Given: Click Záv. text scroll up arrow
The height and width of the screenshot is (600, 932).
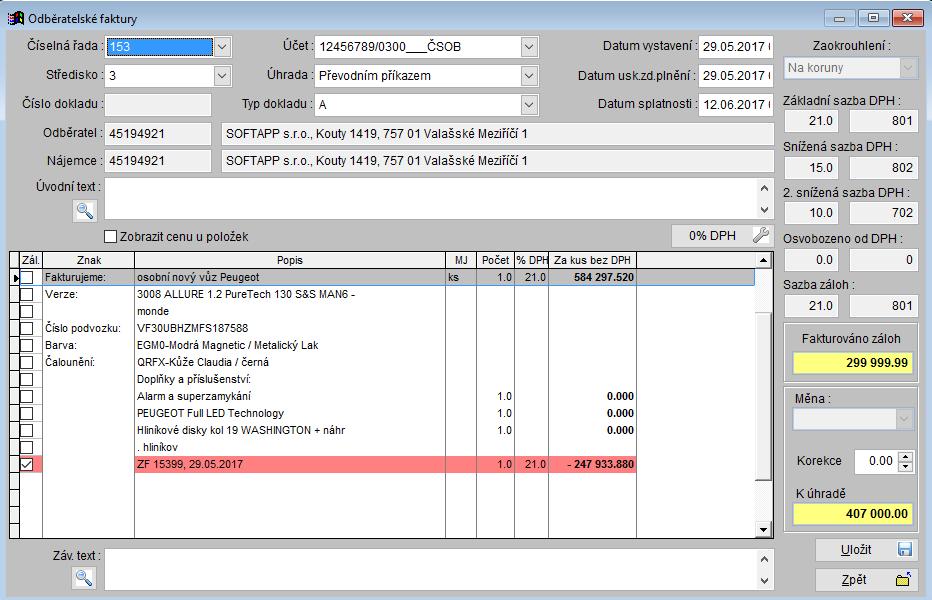Looking at the screenshot, I should coord(764,559).
